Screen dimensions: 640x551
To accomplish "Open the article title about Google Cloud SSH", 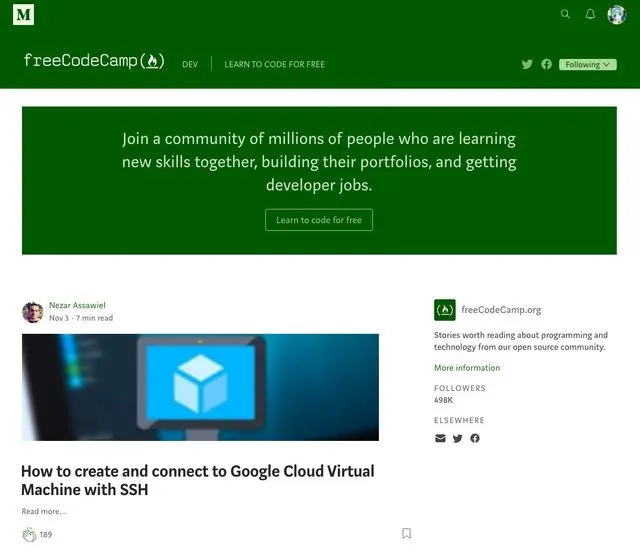I will tap(198, 480).
